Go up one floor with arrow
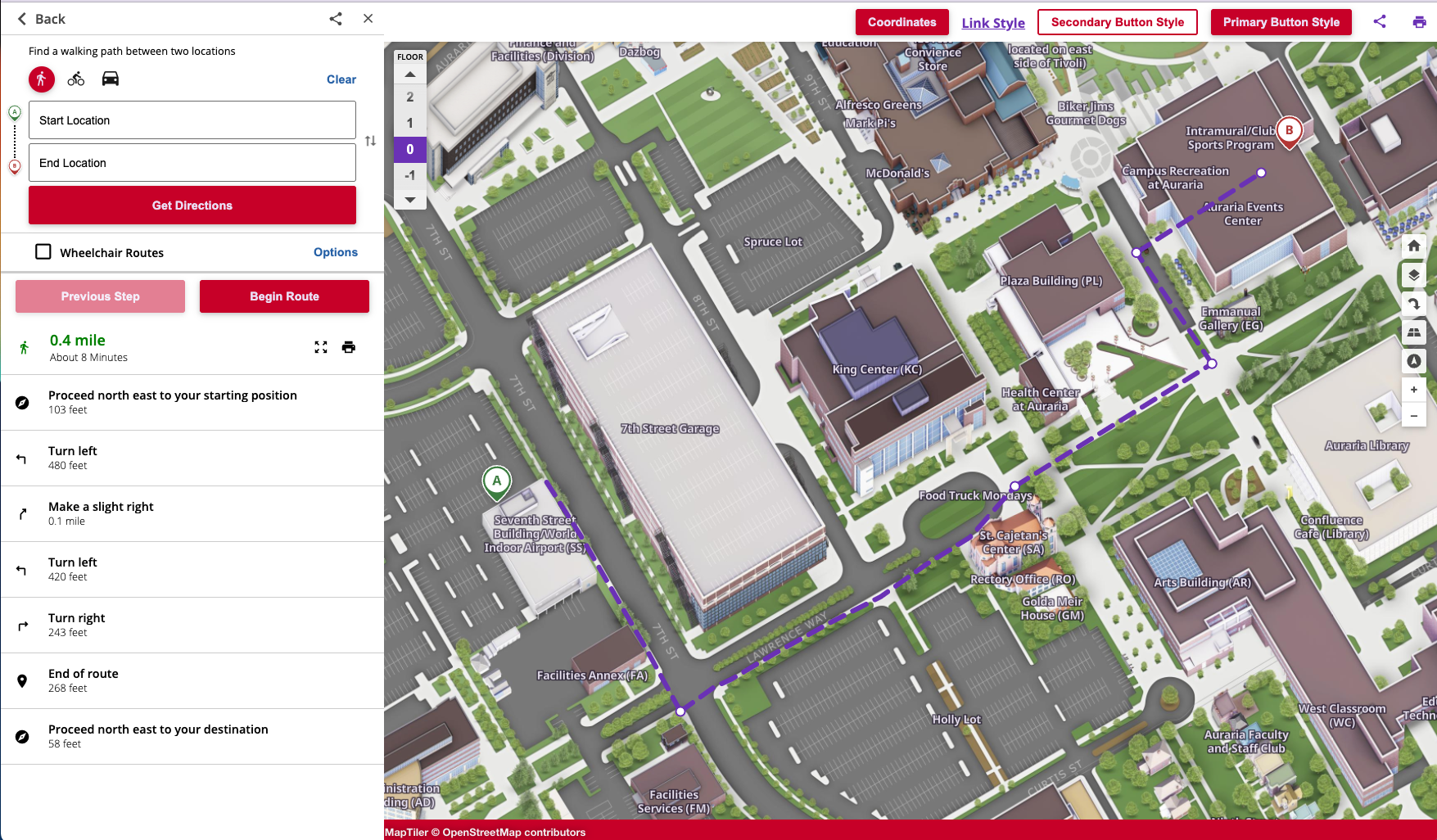 click(410, 75)
